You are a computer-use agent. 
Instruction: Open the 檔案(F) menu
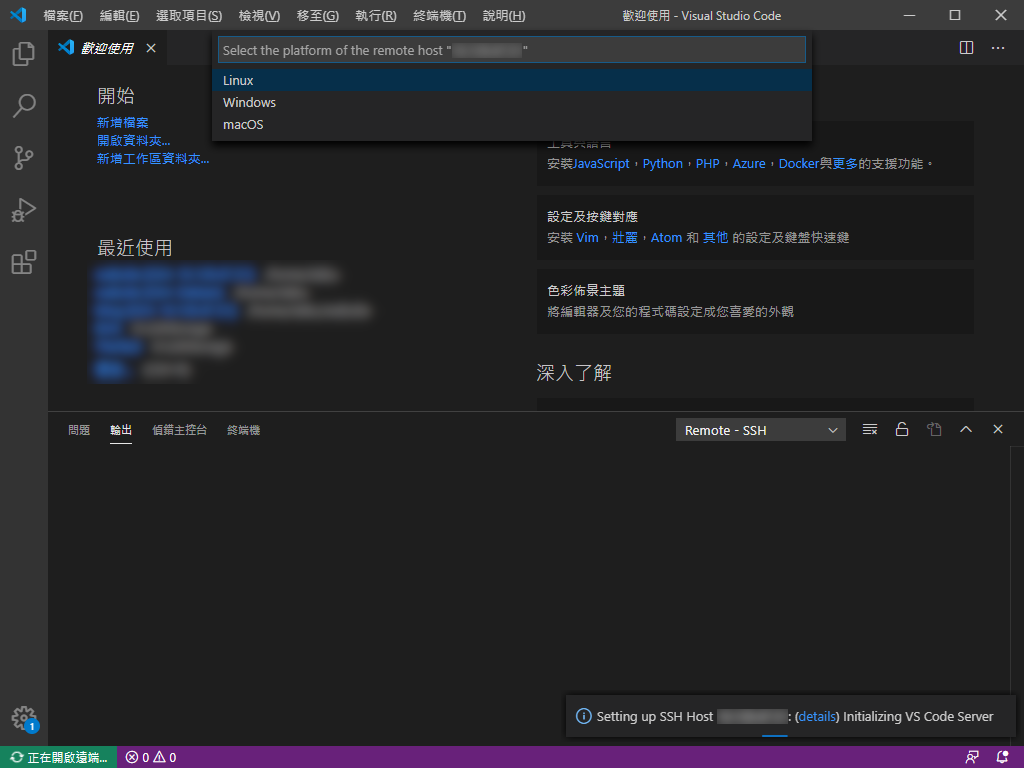[63, 16]
